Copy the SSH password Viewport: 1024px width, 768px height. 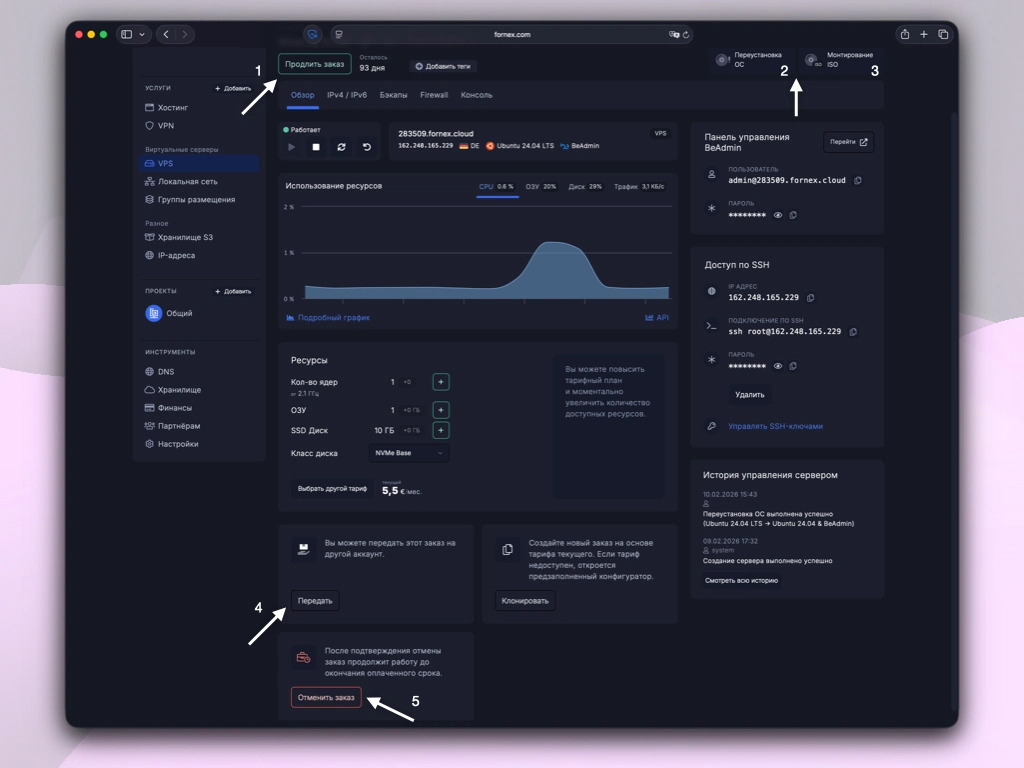click(x=793, y=366)
